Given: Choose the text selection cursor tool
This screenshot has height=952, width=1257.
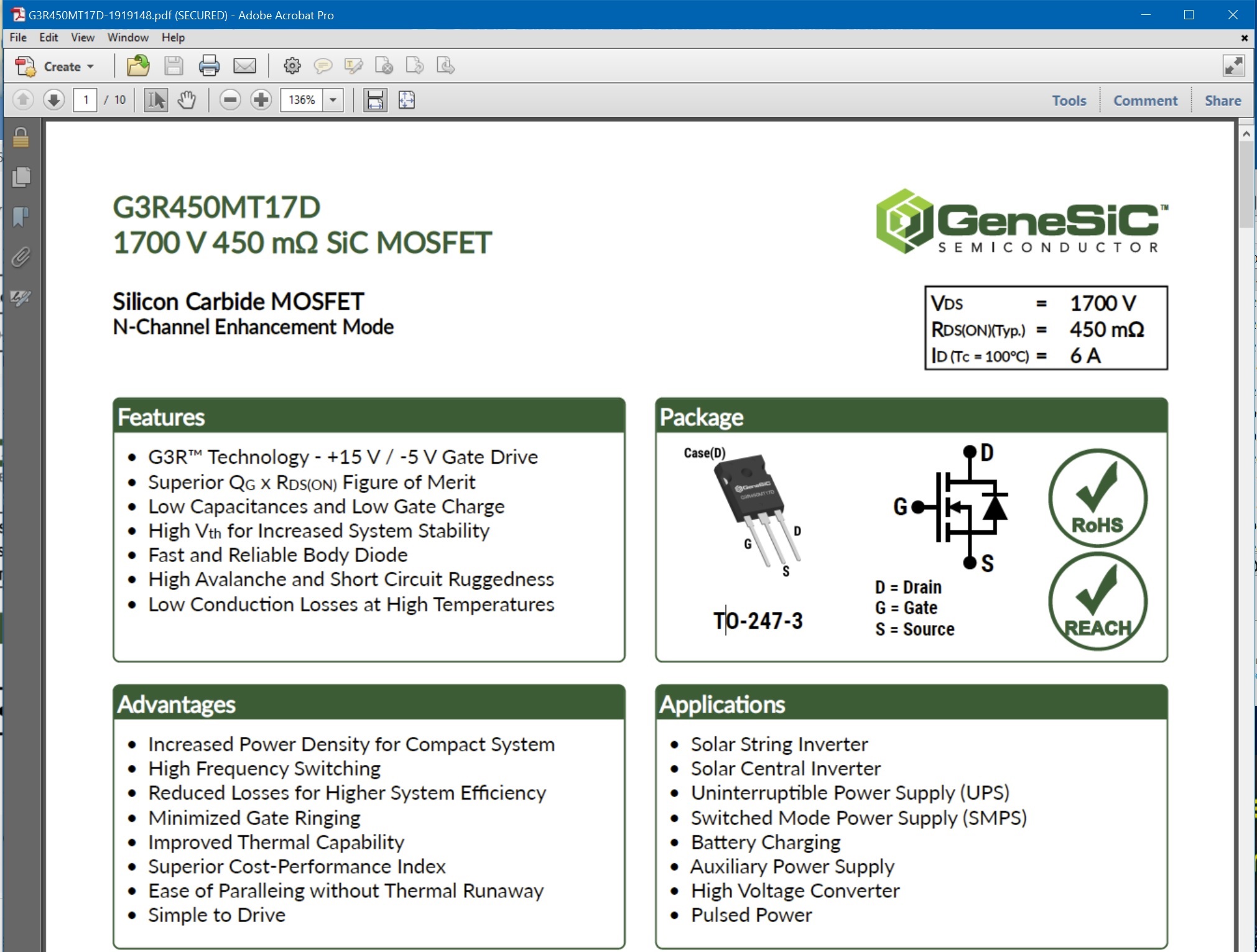Looking at the screenshot, I should click(155, 99).
